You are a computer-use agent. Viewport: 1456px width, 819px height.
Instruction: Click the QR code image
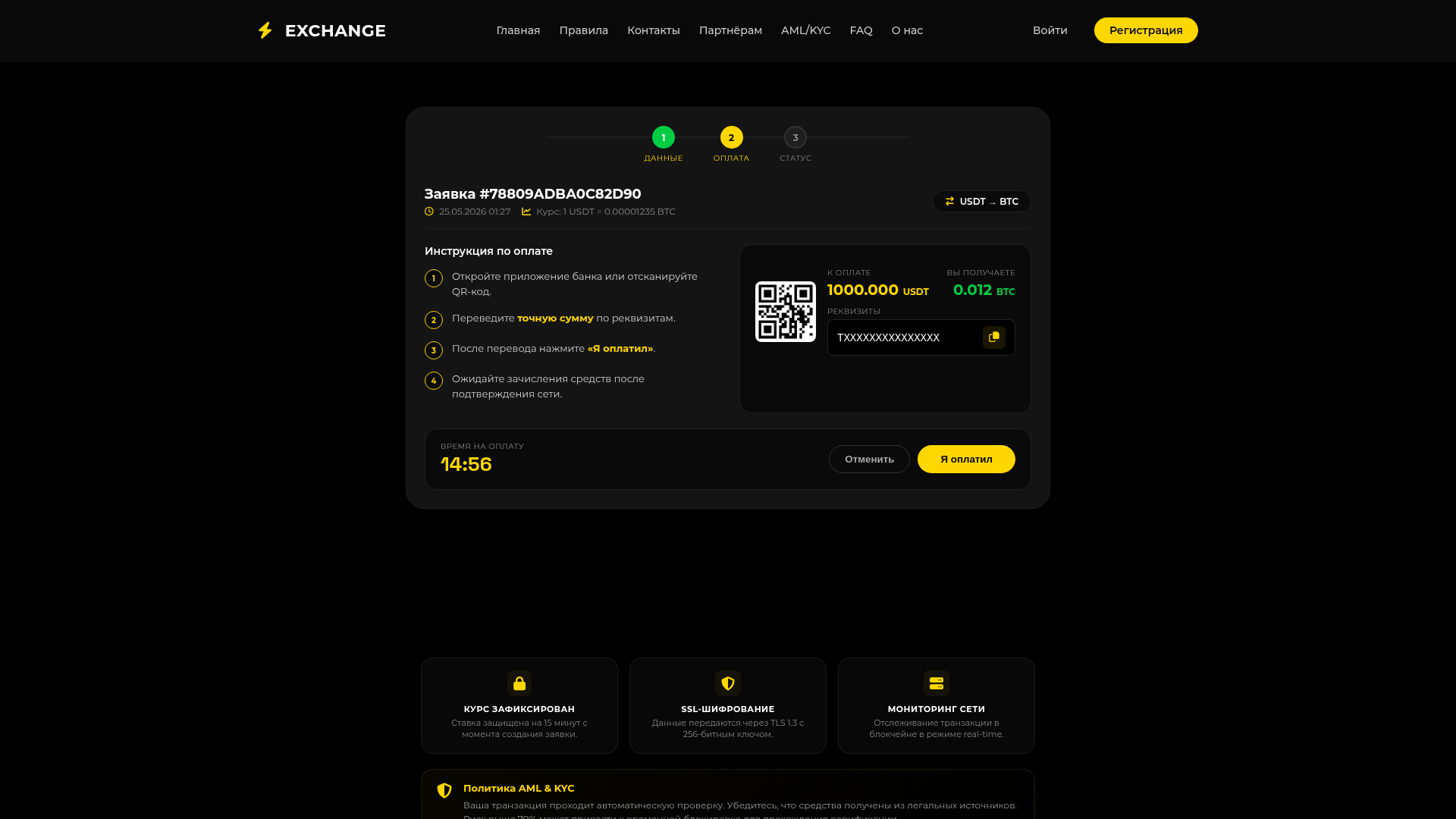click(x=786, y=312)
